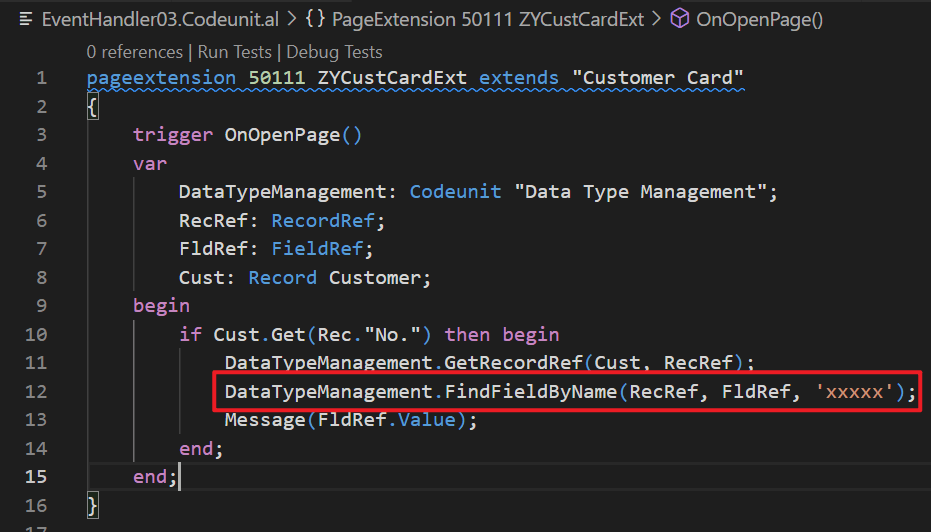Click the 'begin' keyword on line 9

coord(162,306)
